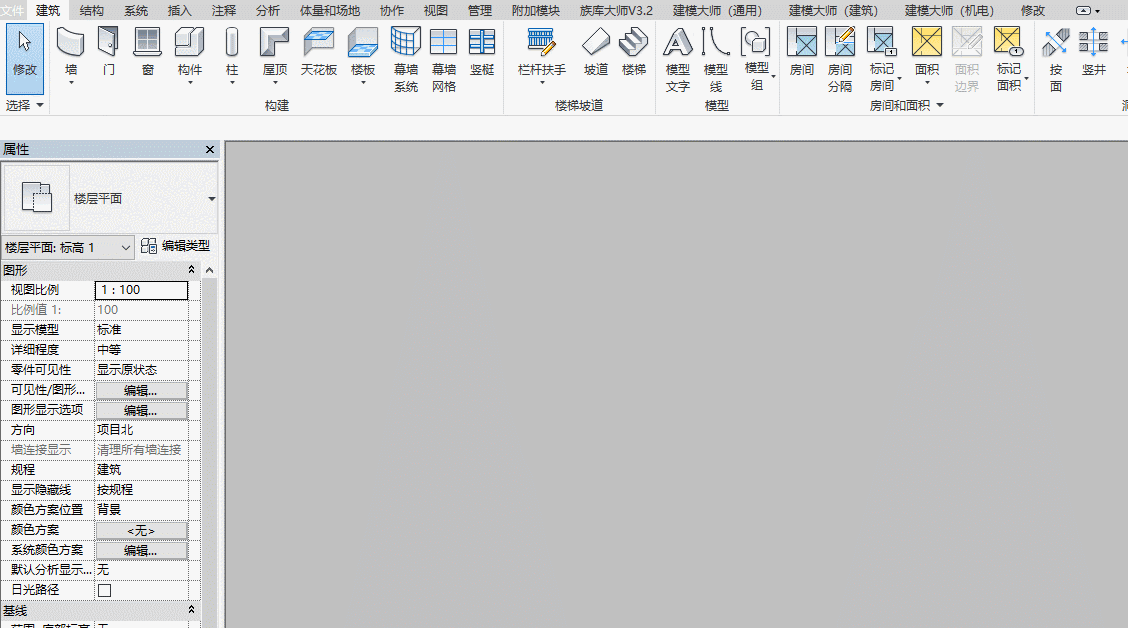Click the <无> button for 颜色方案
The height and width of the screenshot is (628, 1128).
click(x=141, y=530)
